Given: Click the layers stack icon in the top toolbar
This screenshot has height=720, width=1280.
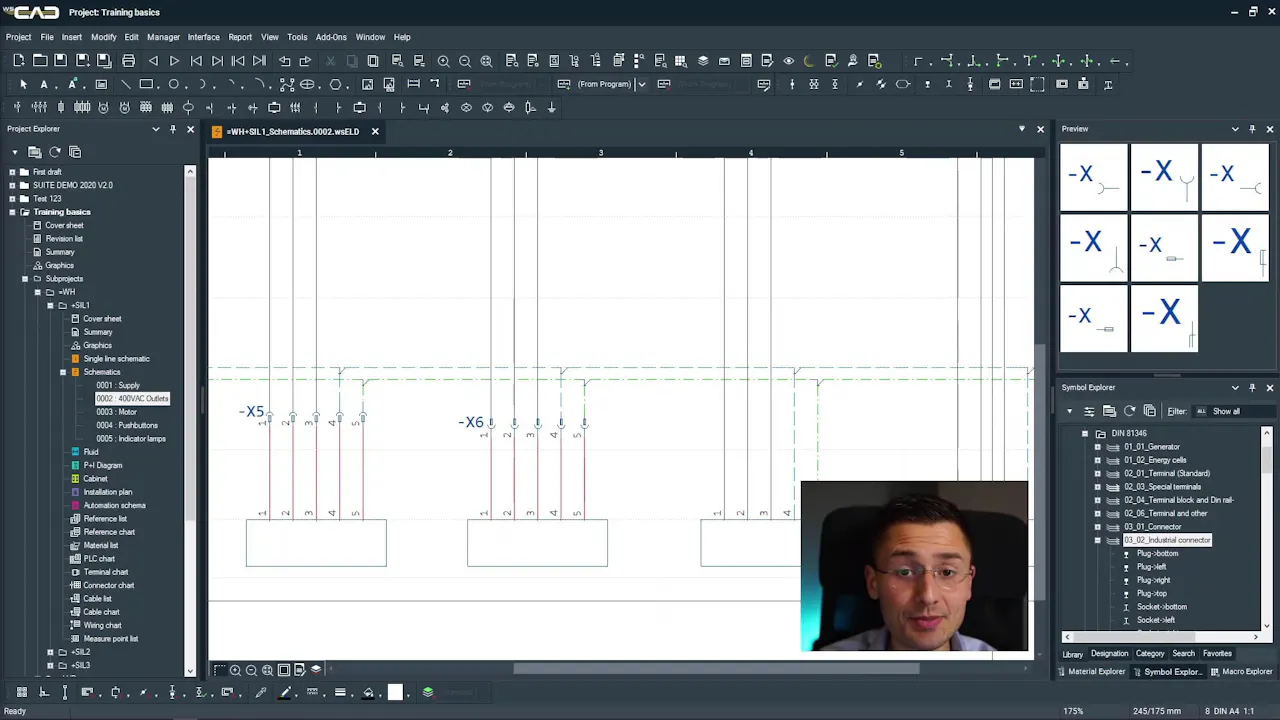Looking at the screenshot, I should (703, 61).
